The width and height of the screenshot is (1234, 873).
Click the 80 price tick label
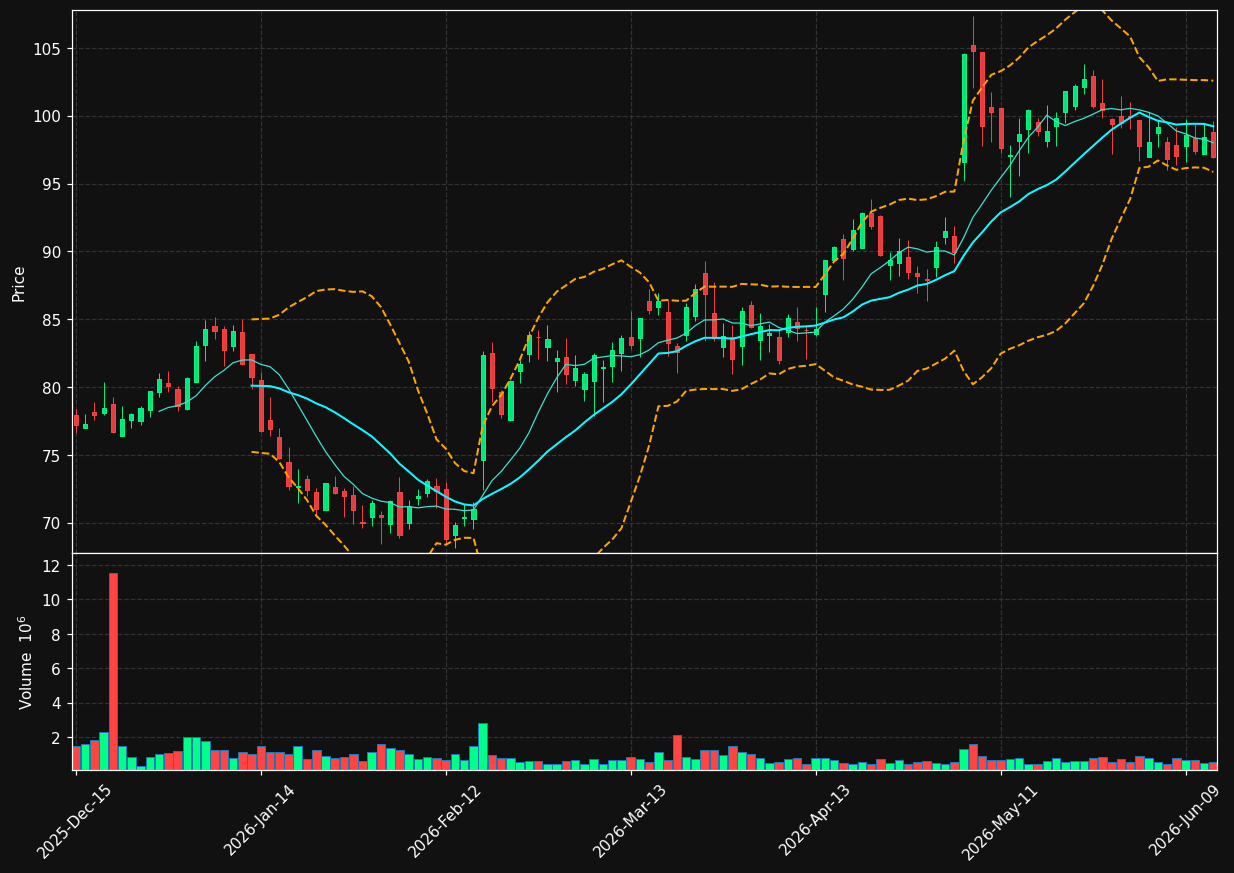pos(52,388)
